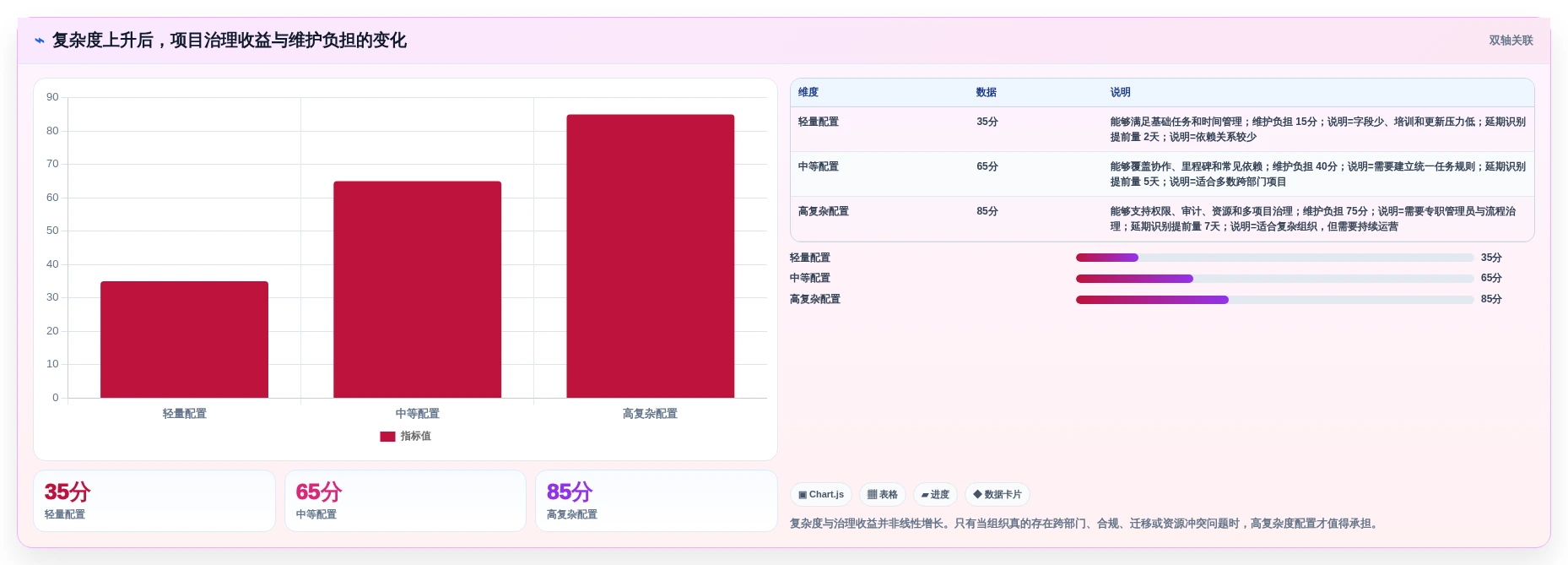Screen dimensions: 1568x565
Task: Click the summary note starting 复杂度与治理收益
Action: [1086, 524]
